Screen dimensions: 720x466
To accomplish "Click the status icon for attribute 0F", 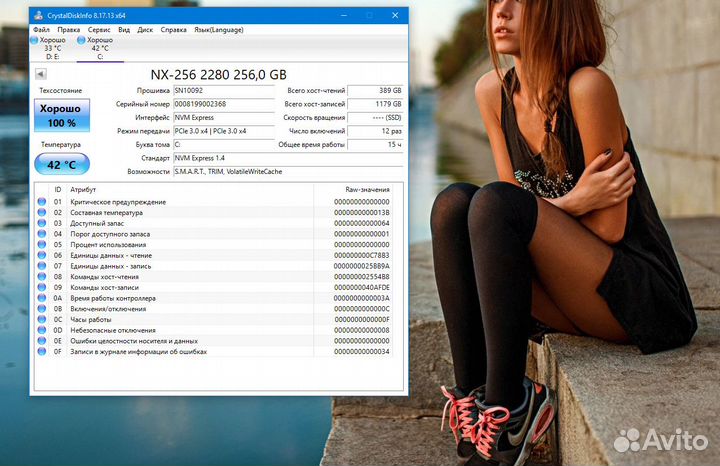I will coord(42,351).
